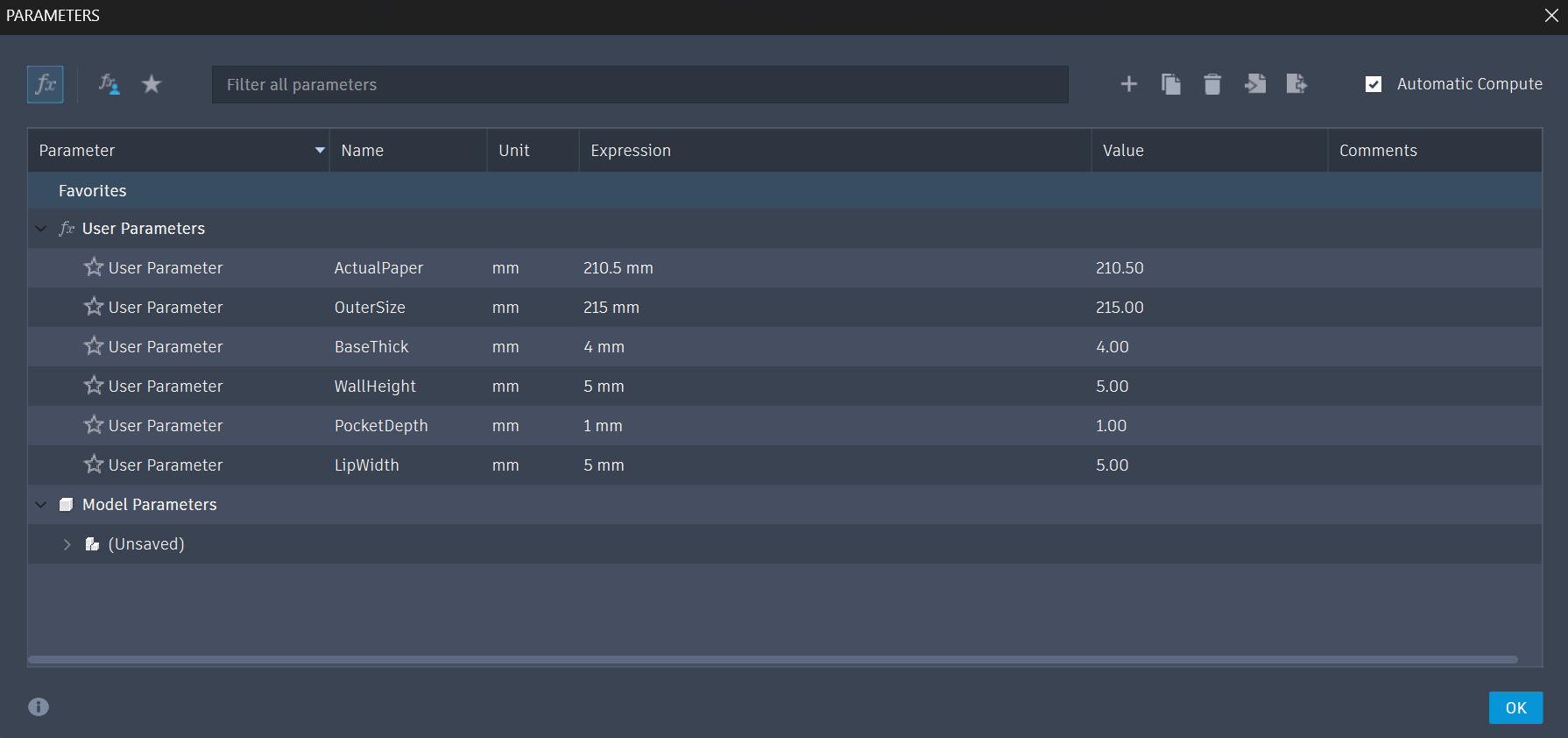Viewport: 1568px width, 738px height.
Task: Show favorites filter star icon
Action: coord(152,84)
